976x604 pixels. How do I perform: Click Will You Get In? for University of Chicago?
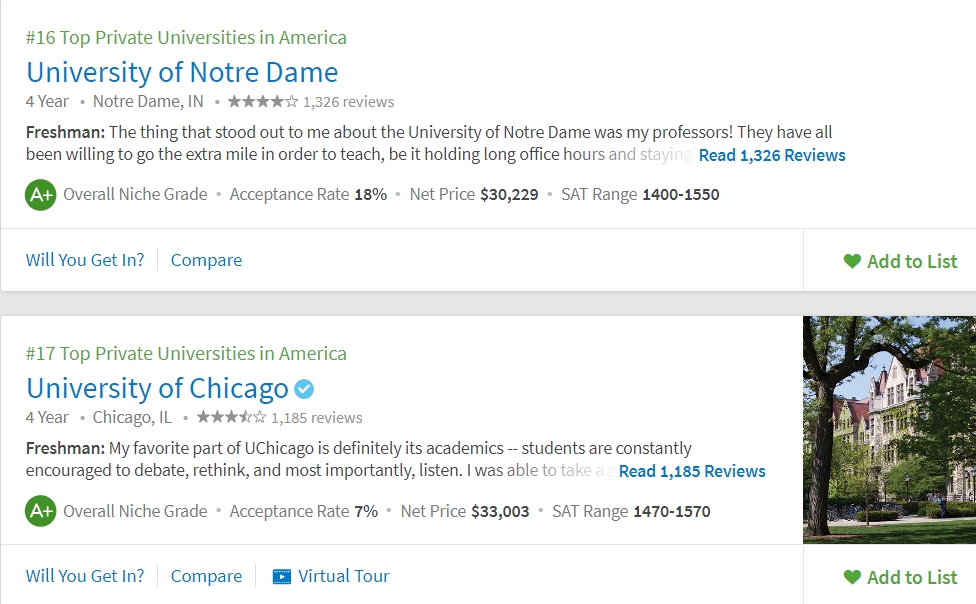click(x=85, y=576)
